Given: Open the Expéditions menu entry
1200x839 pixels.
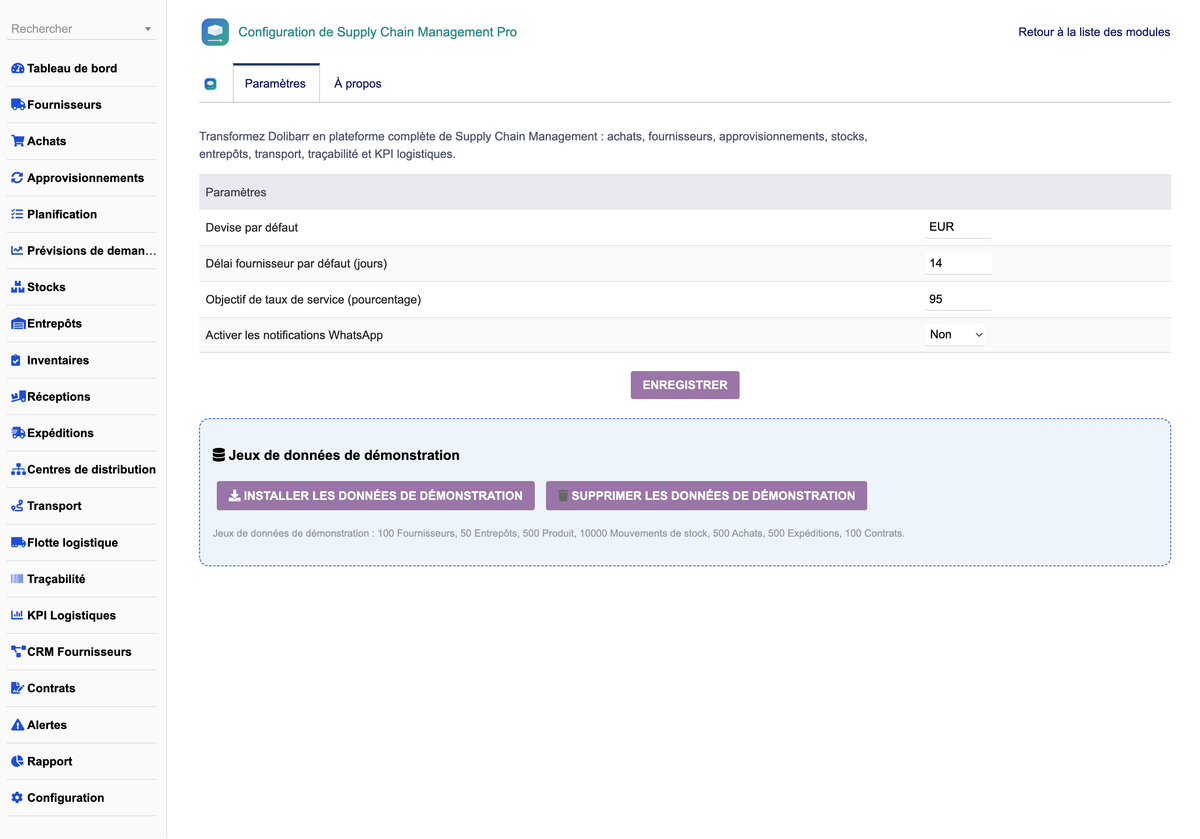Looking at the screenshot, I should [x=60, y=433].
